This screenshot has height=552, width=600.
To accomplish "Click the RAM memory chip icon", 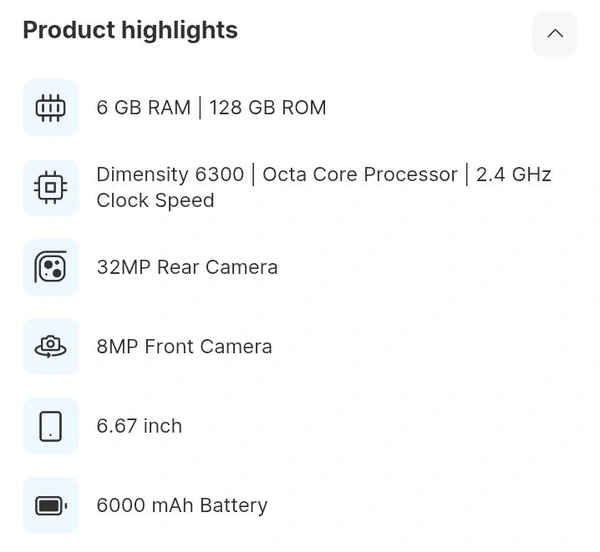I will 51,107.
